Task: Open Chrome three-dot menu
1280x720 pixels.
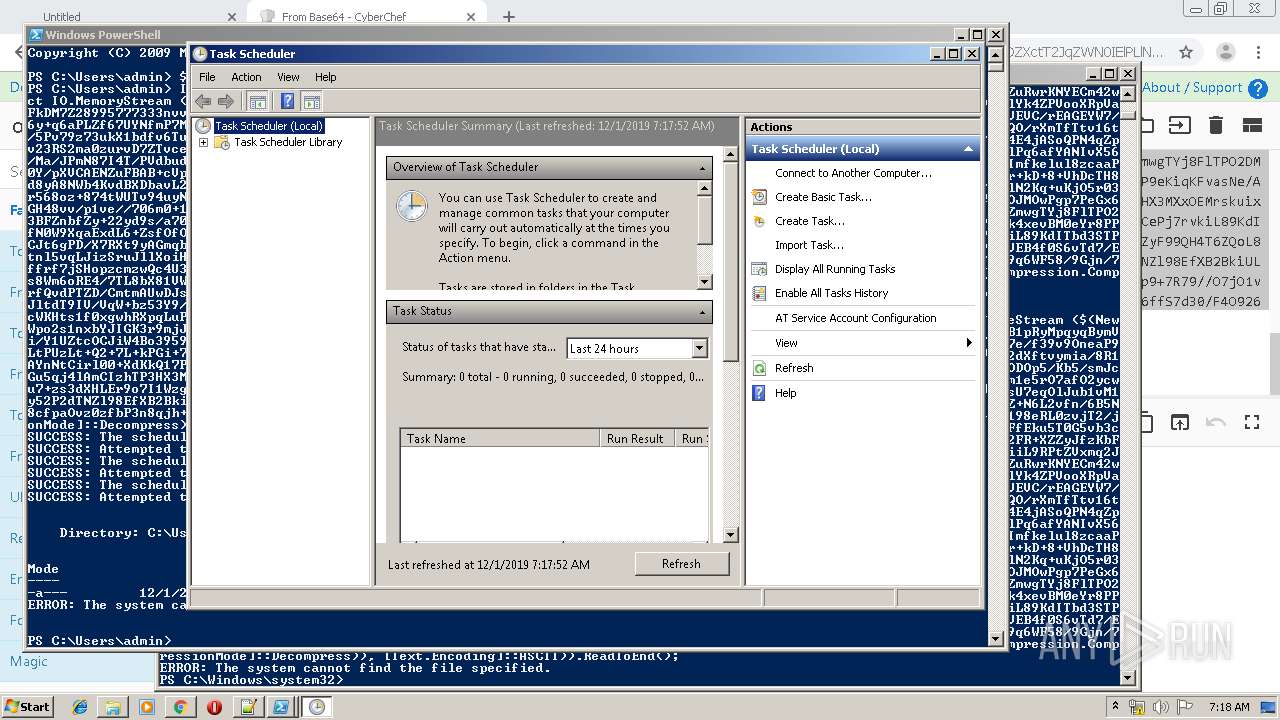Action: [x=1258, y=52]
